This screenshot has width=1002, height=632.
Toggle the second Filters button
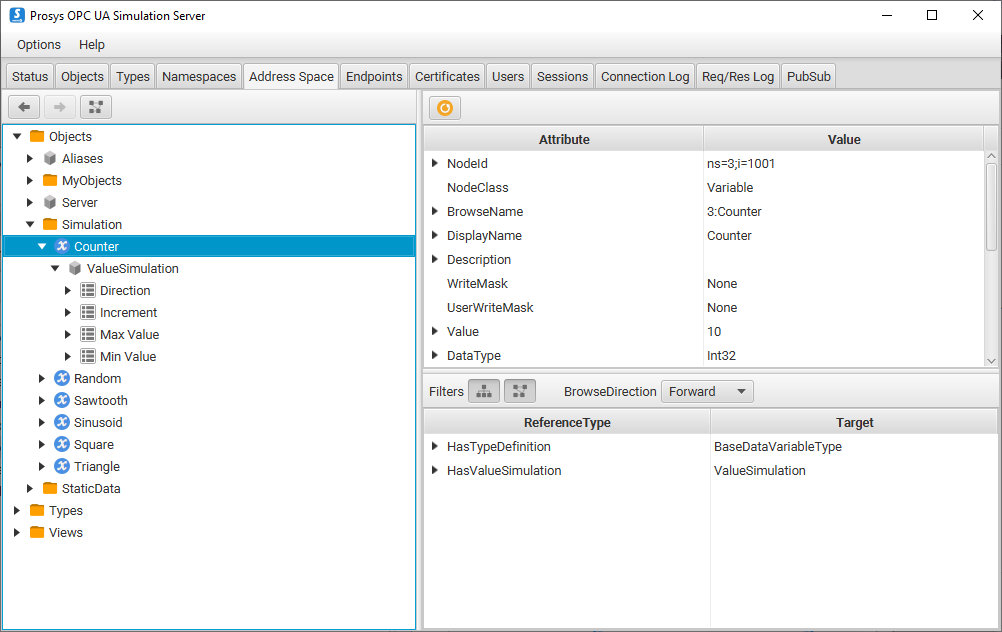(520, 391)
